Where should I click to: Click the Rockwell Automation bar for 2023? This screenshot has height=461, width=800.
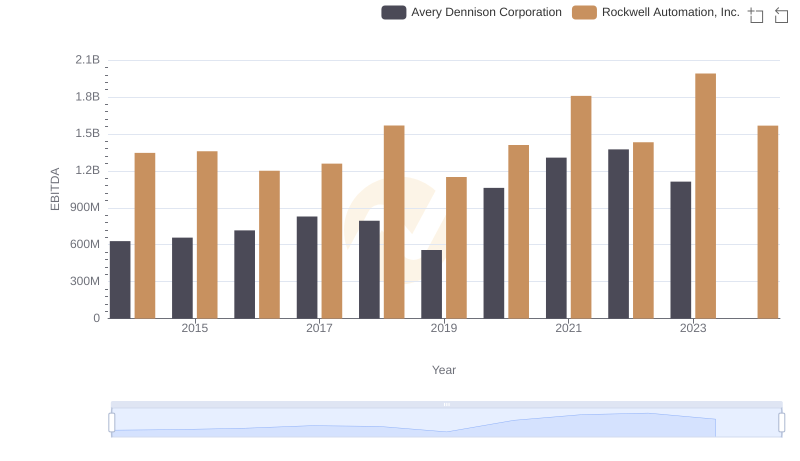(705, 196)
